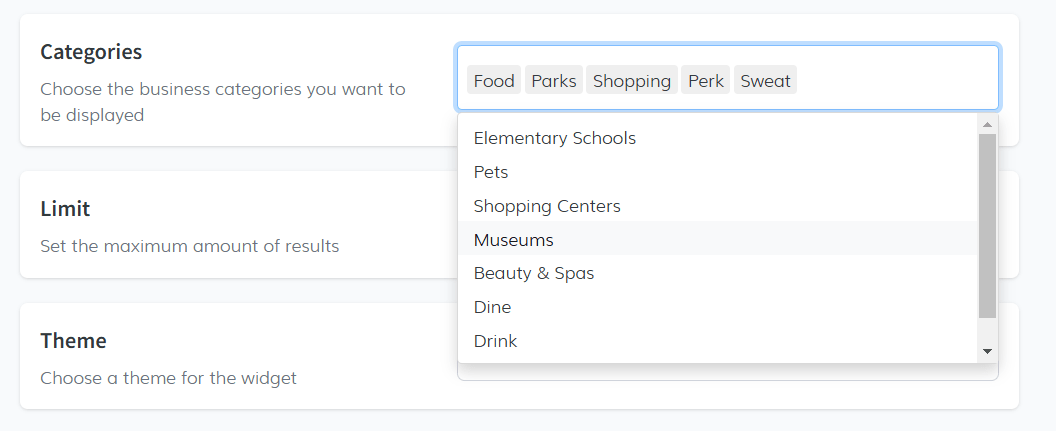This screenshot has width=1056, height=431.
Task: Select Shopping Centers option
Action: pos(547,206)
